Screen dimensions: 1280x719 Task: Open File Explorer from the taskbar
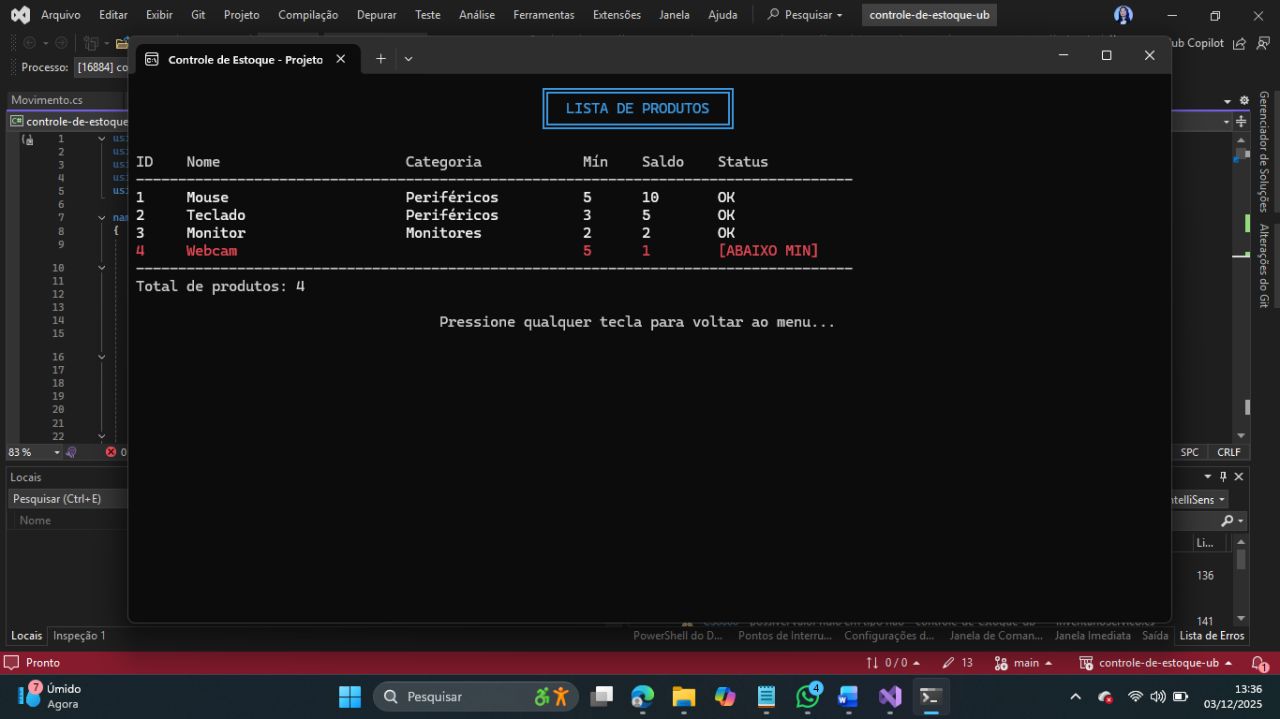pos(684,696)
